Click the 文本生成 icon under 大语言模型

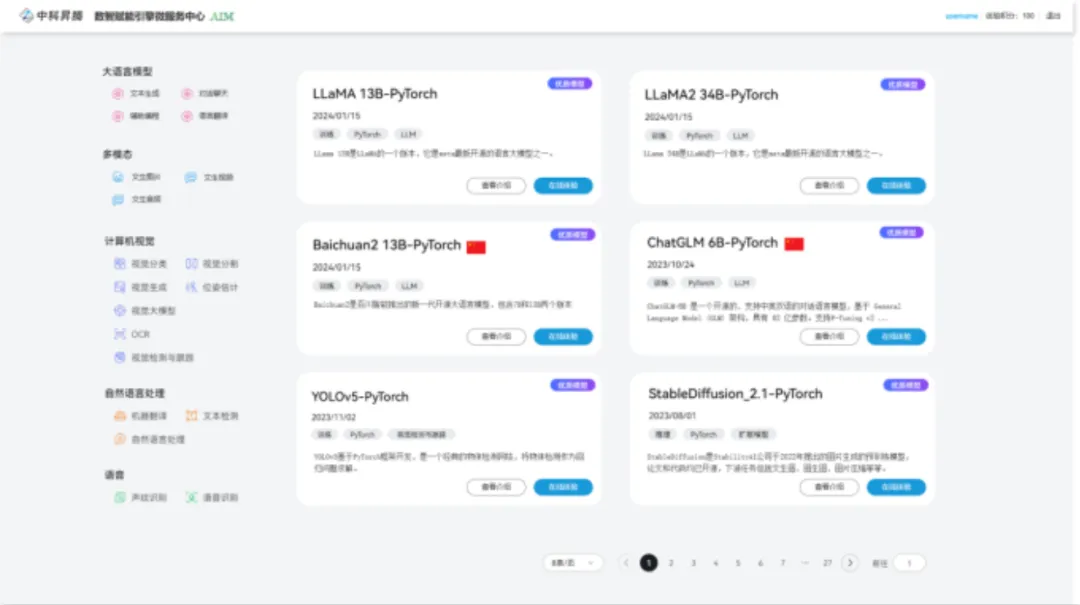[118, 93]
